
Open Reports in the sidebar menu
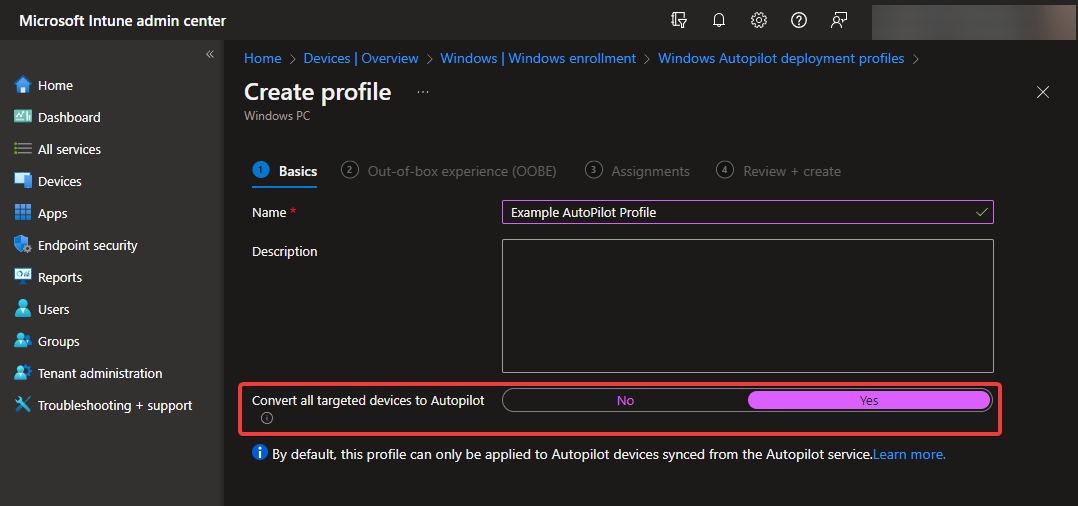[60, 278]
